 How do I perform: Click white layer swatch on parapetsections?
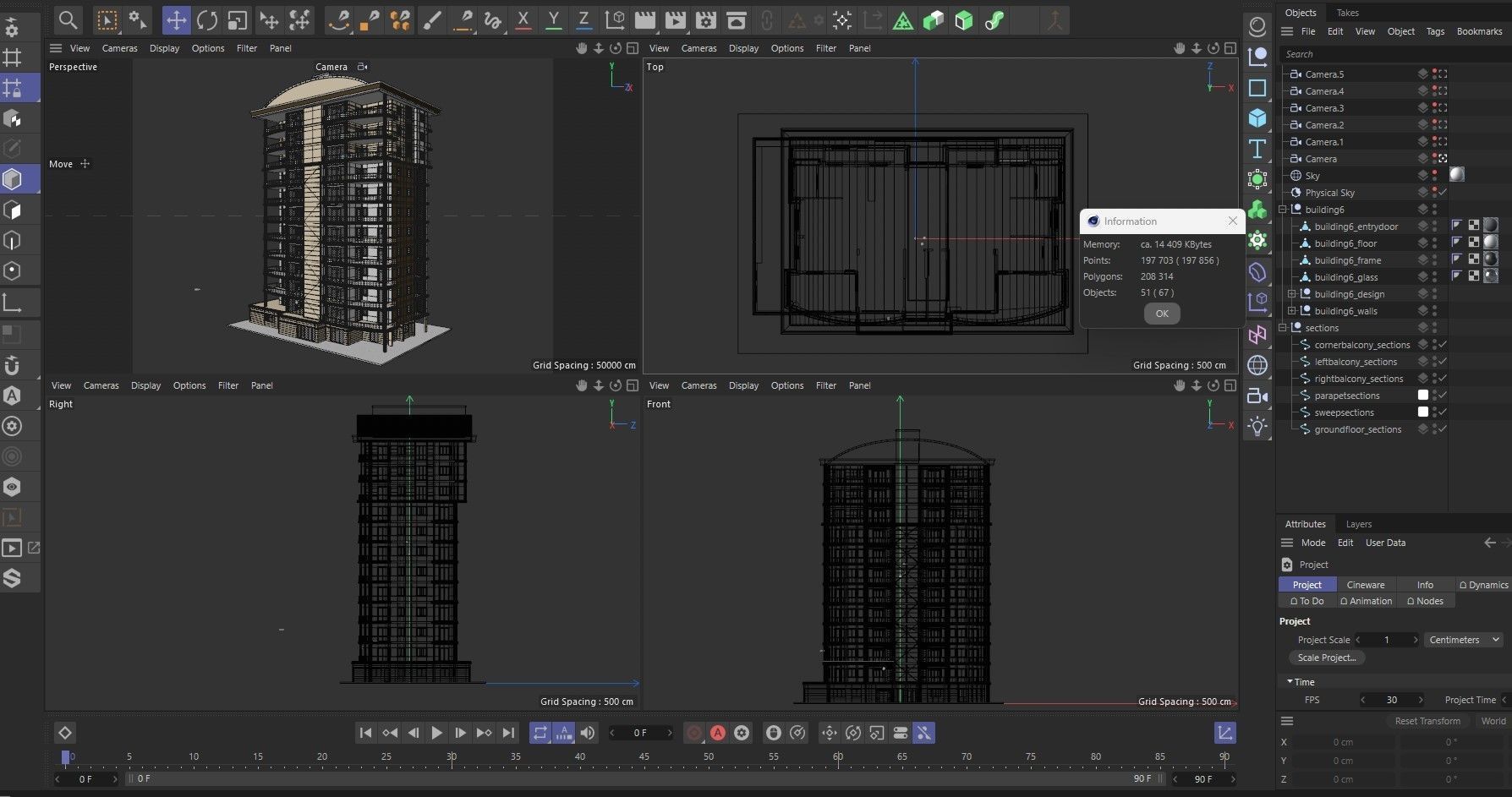click(x=1422, y=396)
